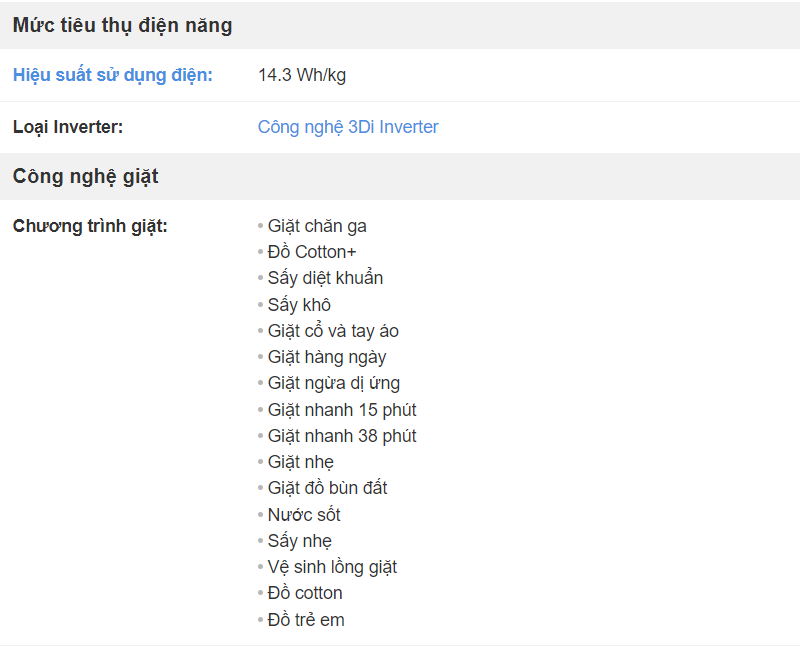803x647 pixels.
Task: Select the Giặt chăn ga item
Action: (x=317, y=226)
